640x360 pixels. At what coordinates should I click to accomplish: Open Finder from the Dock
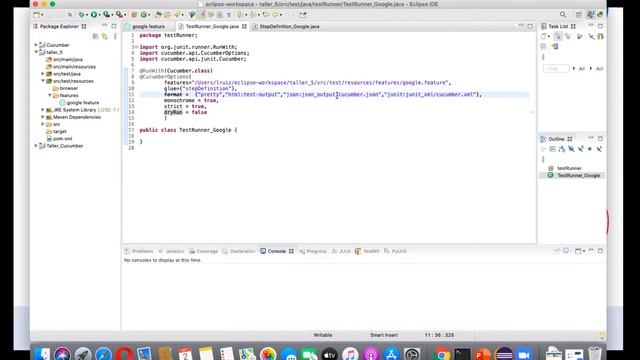pos(42,354)
